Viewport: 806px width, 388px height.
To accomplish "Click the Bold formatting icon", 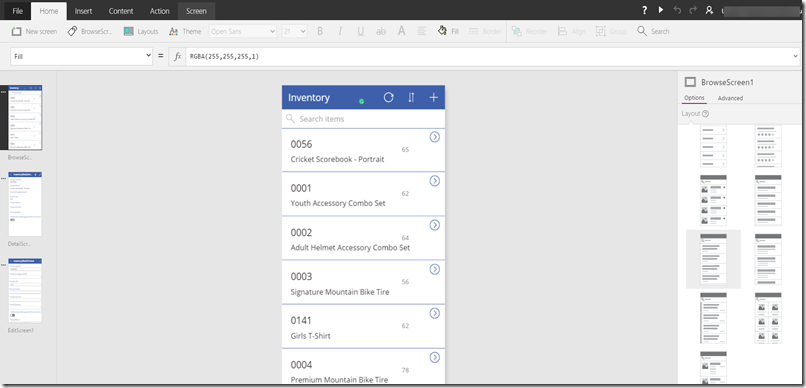I will click(320, 31).
